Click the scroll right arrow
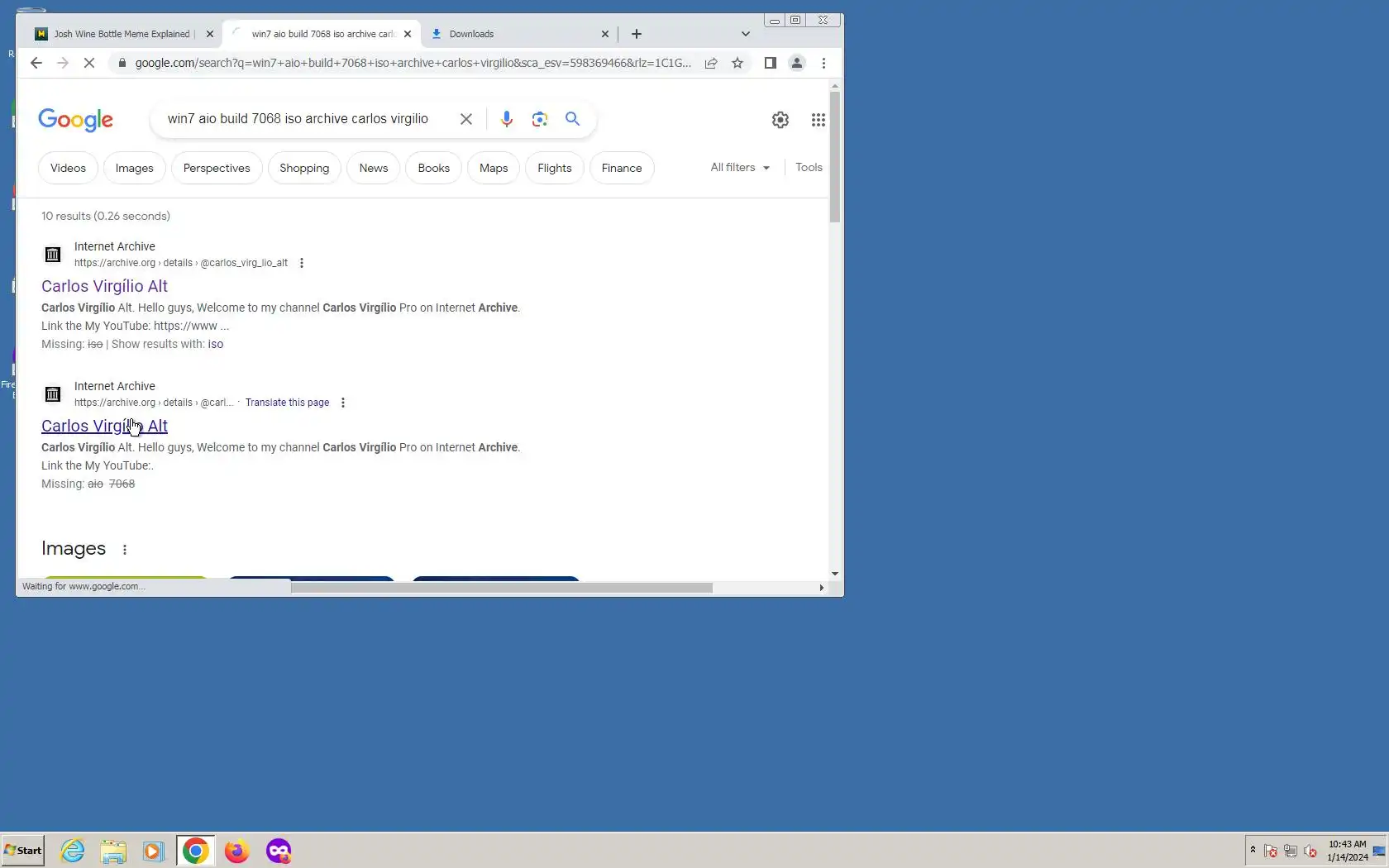Viewport: 1389px width, 868px height. pyautogui.click(x=821, y=588)
